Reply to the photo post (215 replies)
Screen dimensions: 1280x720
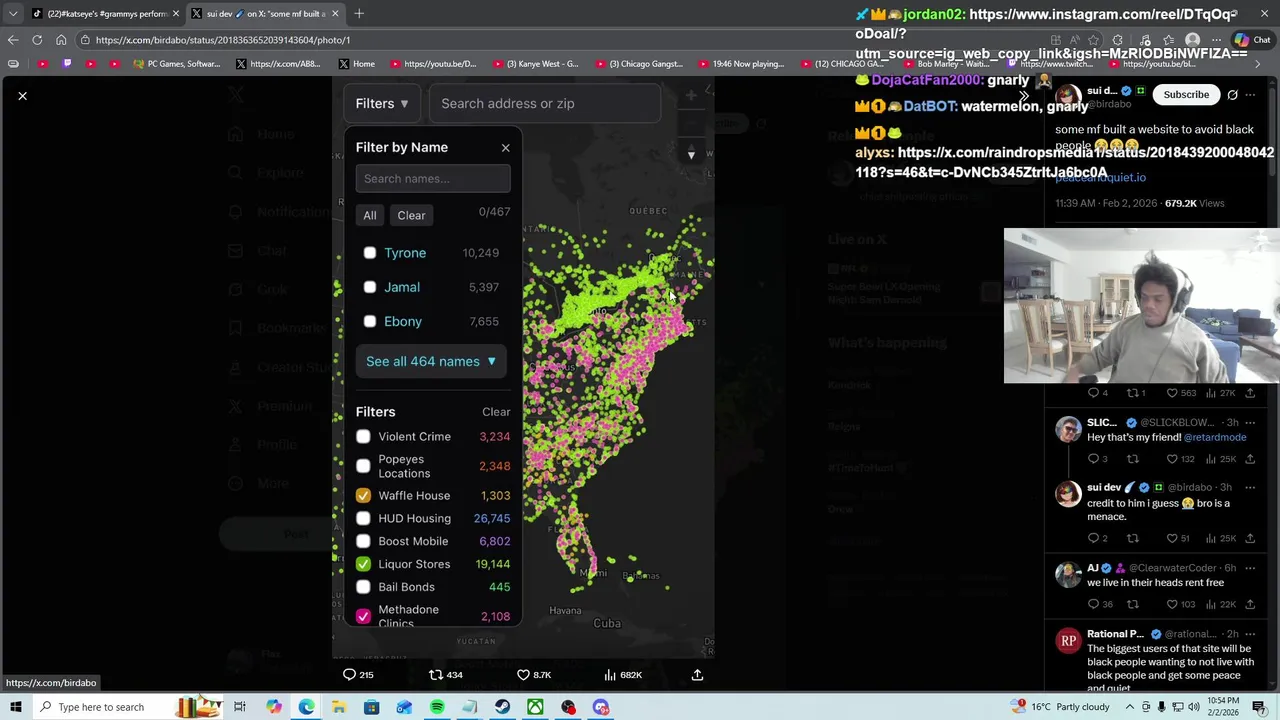click(x=358, y=675)
